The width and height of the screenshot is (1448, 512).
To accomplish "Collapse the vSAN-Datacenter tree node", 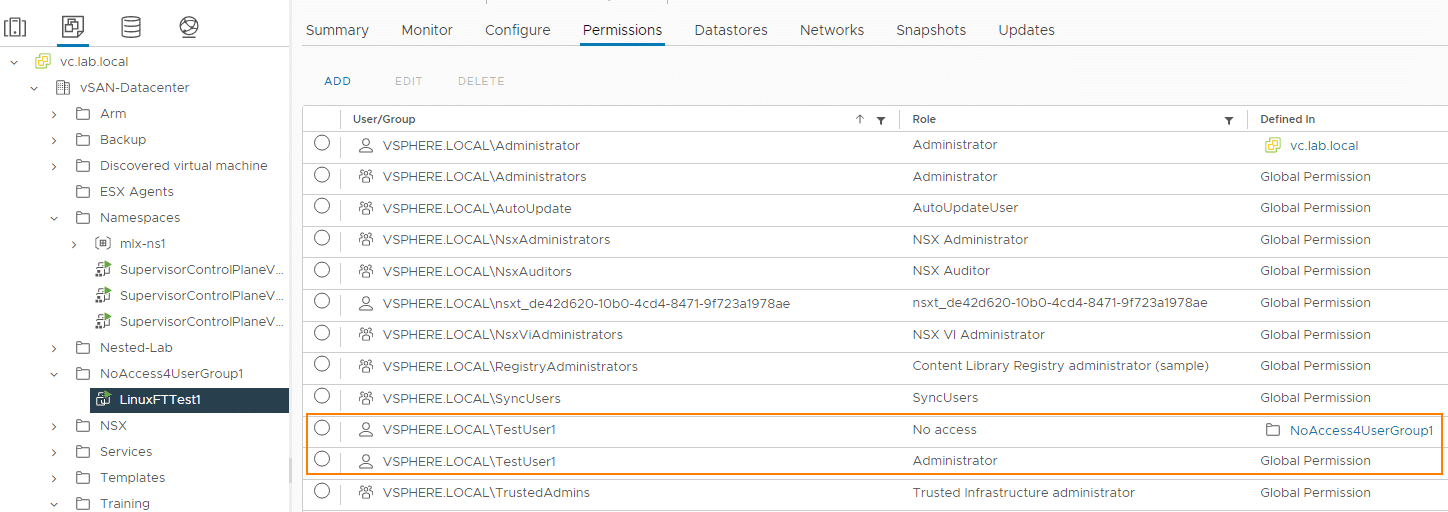I will [x=34, y=87].
